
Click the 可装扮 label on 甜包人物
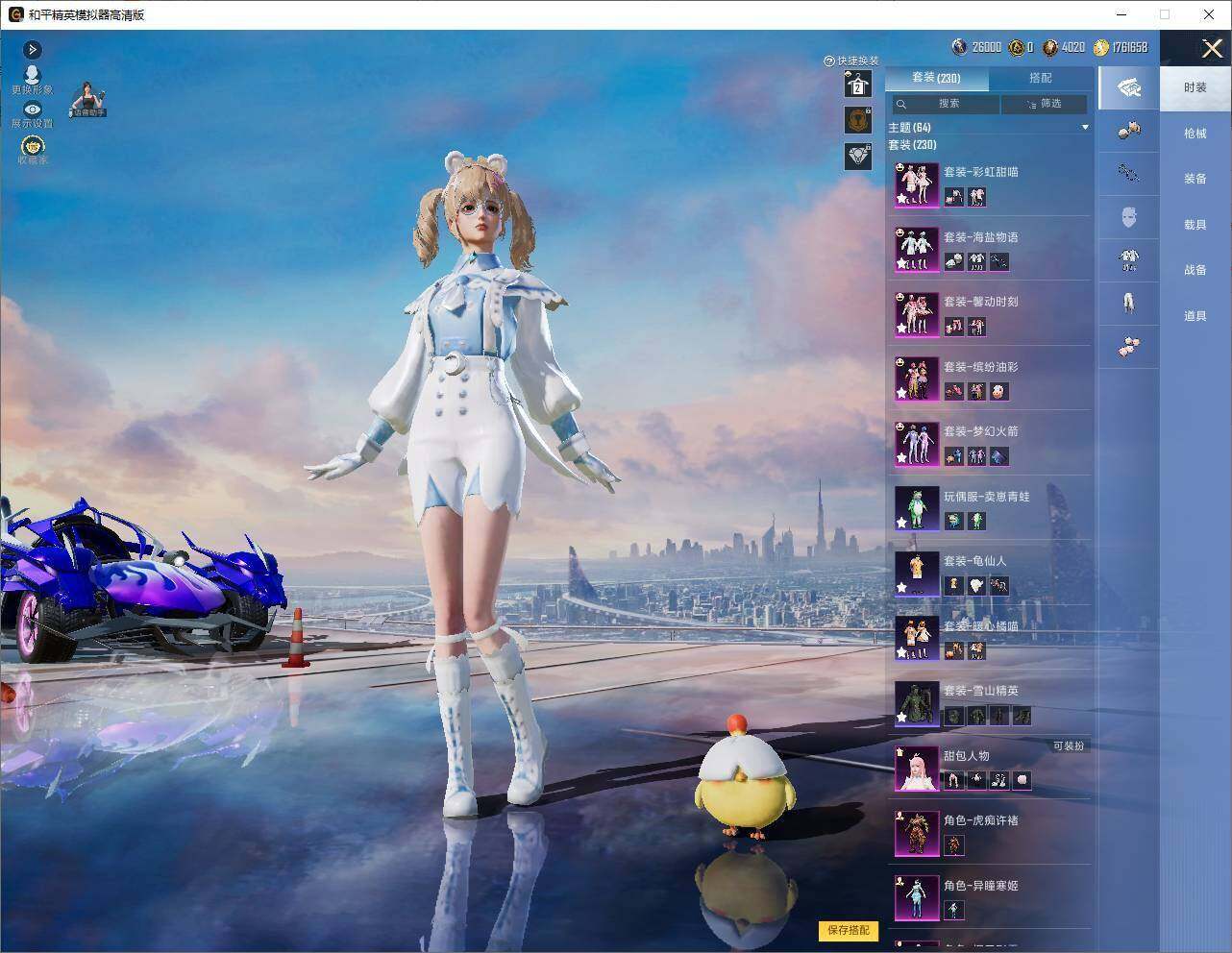(x=1068, y=745)
